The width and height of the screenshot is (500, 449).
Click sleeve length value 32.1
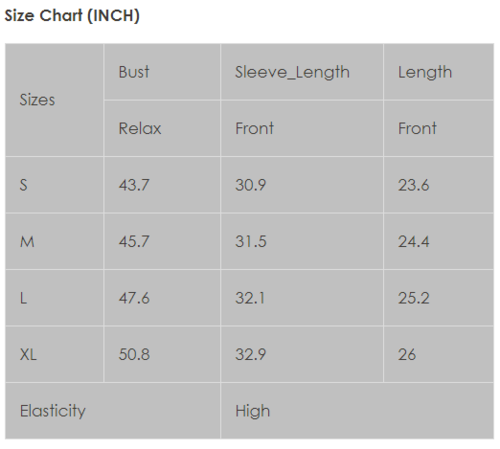[x=302, y=298]
